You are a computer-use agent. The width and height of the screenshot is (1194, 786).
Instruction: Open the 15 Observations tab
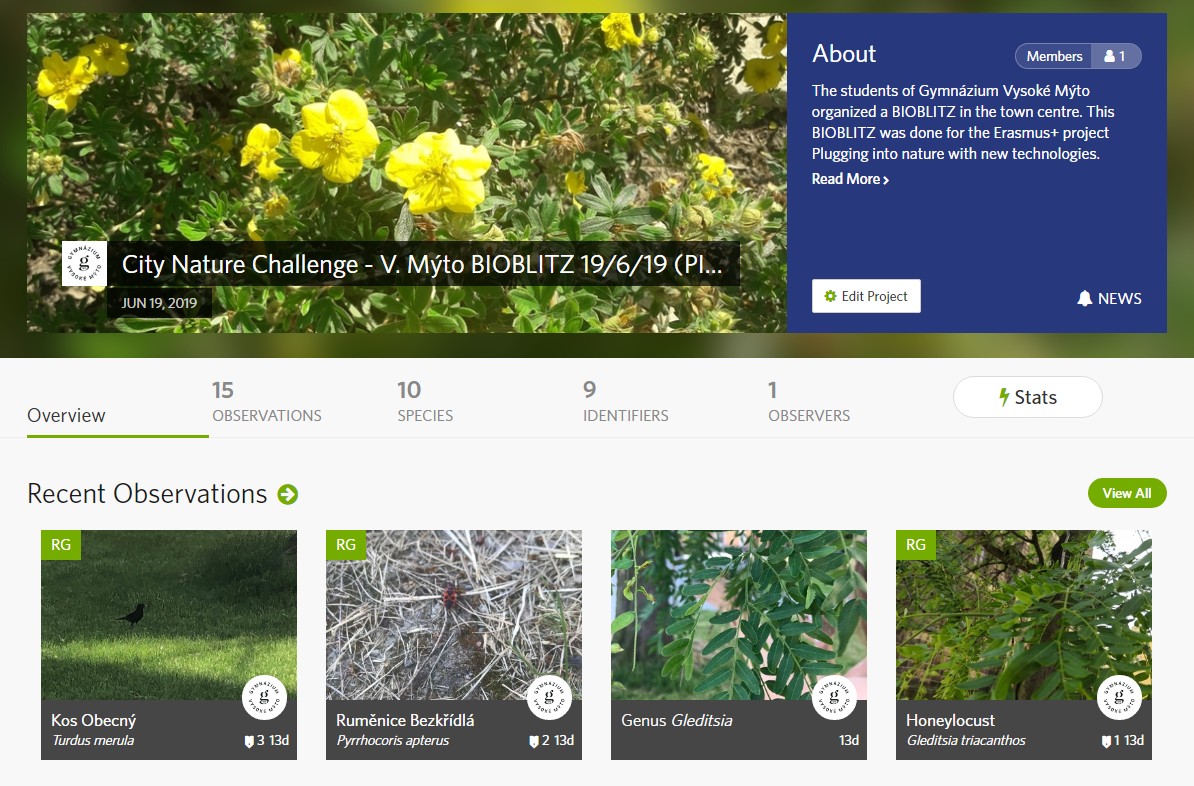(x=267, y=402)
